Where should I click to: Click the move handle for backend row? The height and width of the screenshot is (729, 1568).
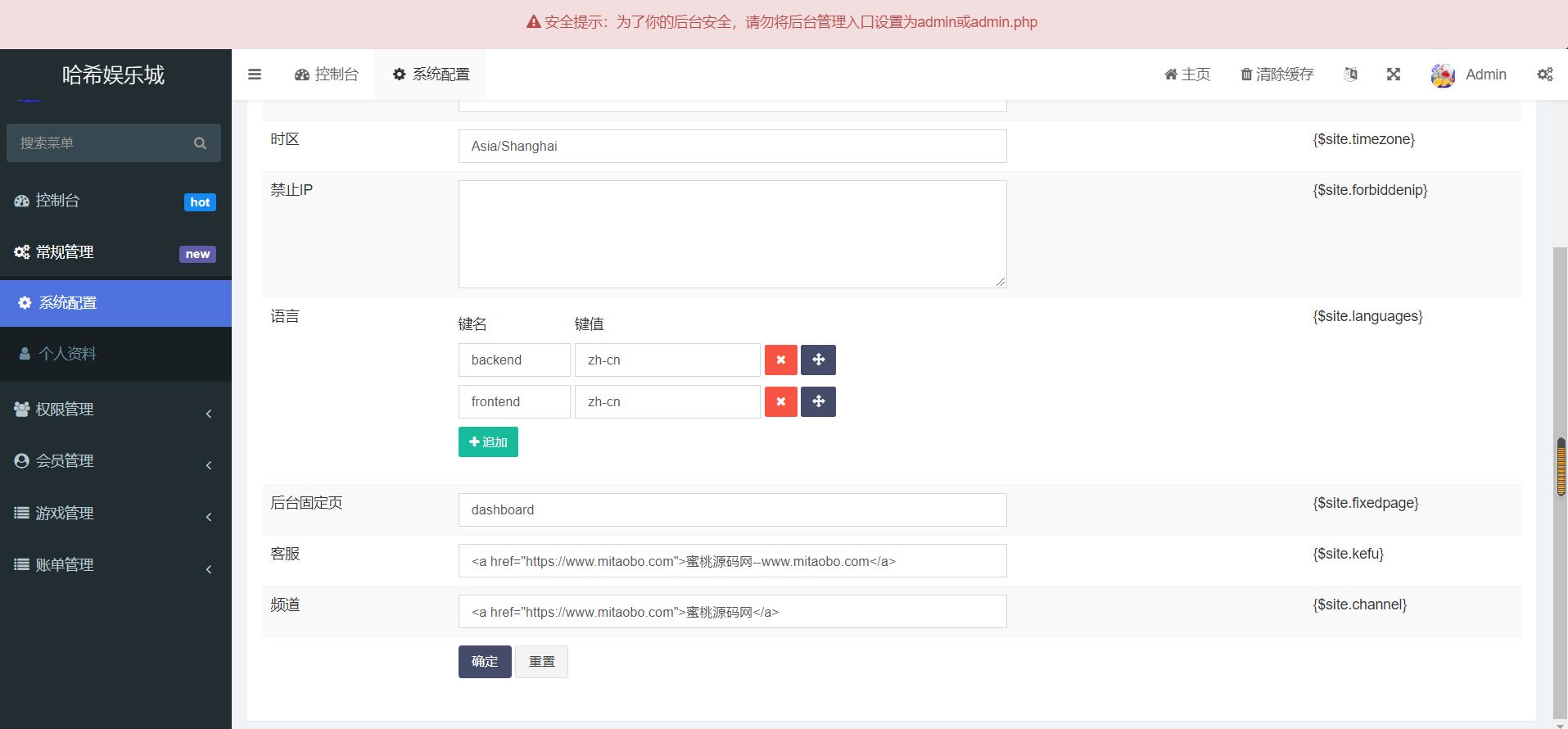(818, 360)
